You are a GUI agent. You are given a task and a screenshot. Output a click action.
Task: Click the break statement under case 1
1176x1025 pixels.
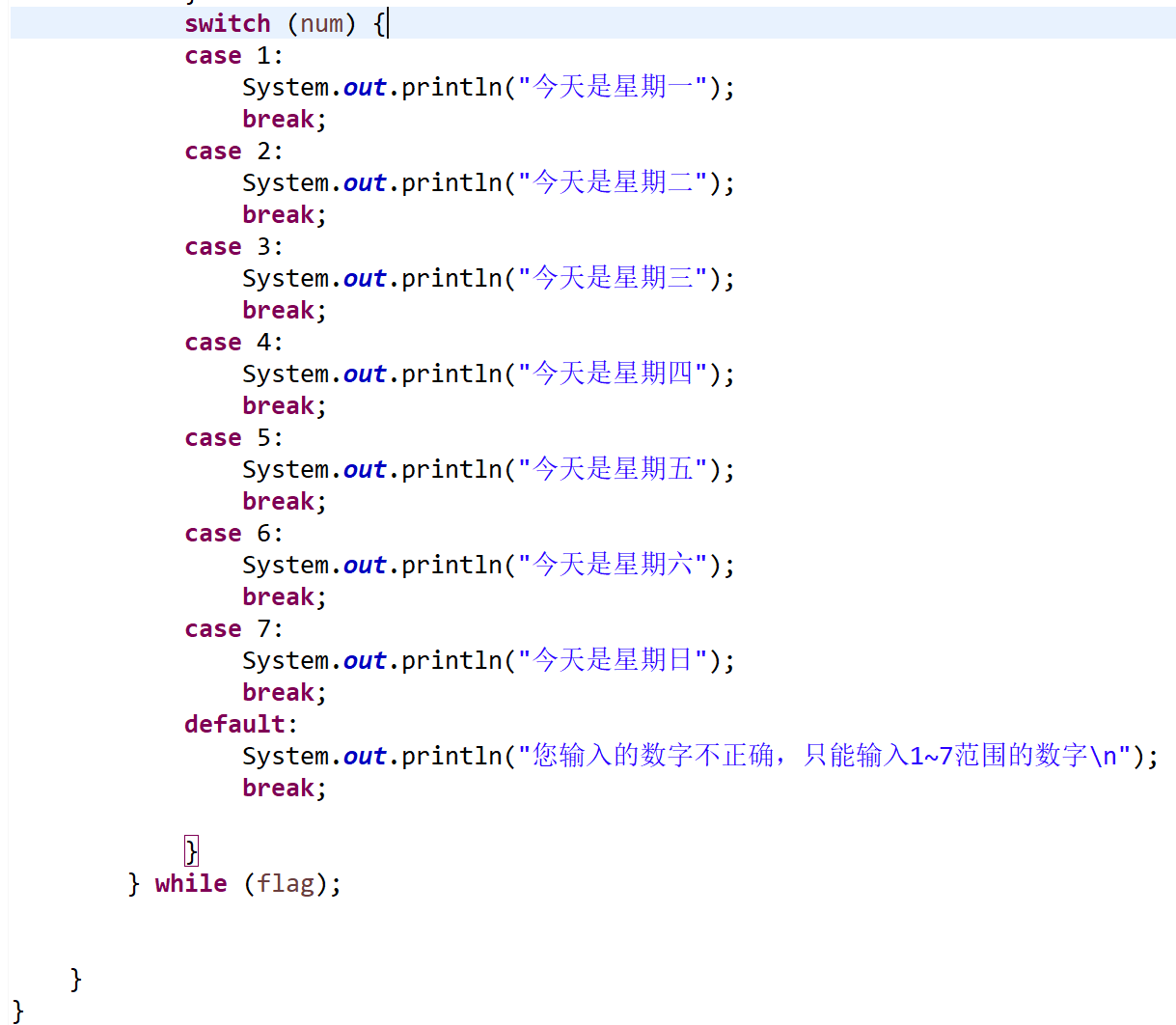[285, 119]
